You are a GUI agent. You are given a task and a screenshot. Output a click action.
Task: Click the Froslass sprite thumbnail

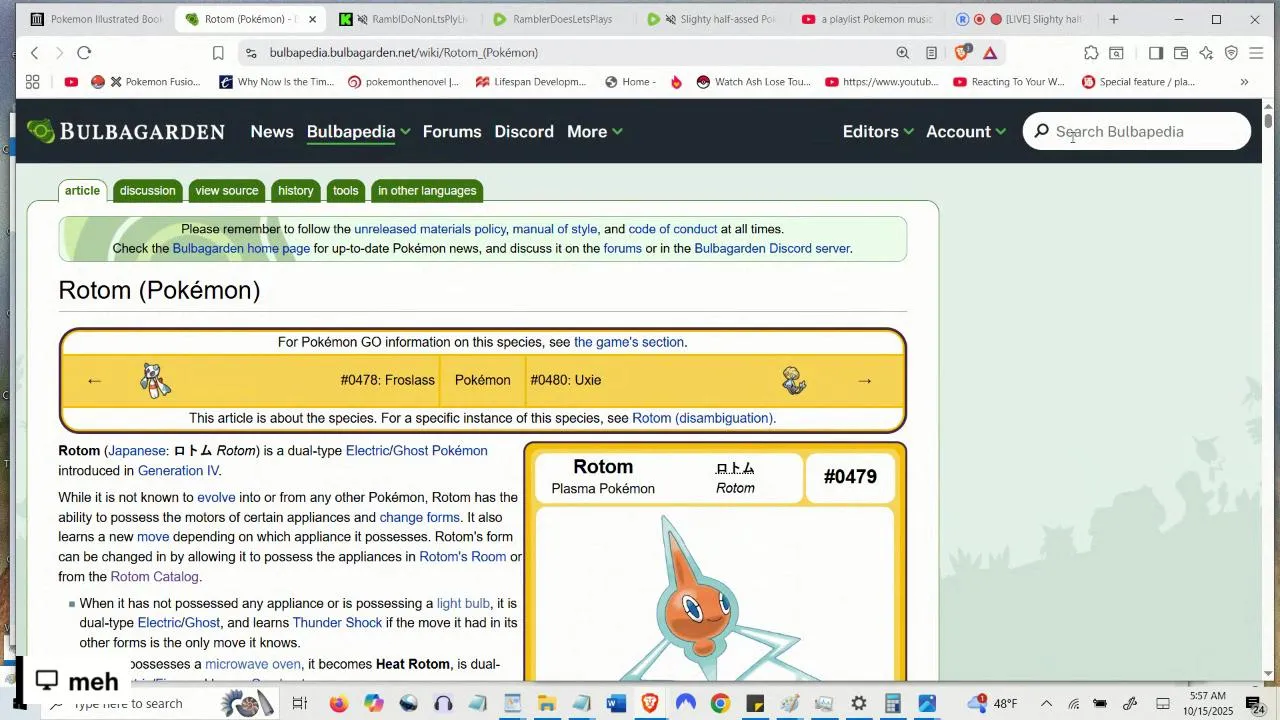click(155, 381)
